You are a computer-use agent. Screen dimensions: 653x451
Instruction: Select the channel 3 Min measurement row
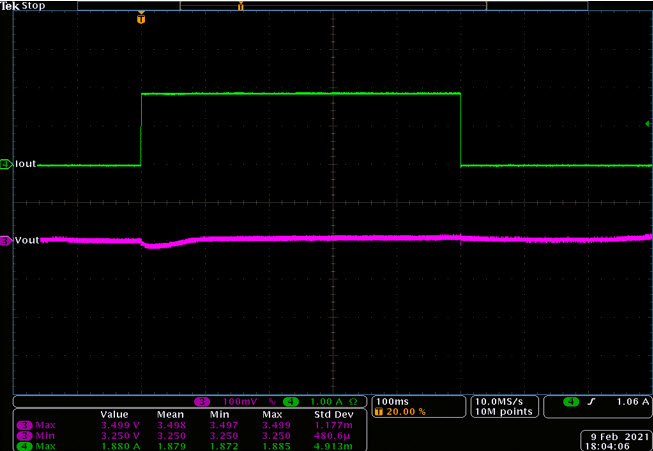(190, 436)
